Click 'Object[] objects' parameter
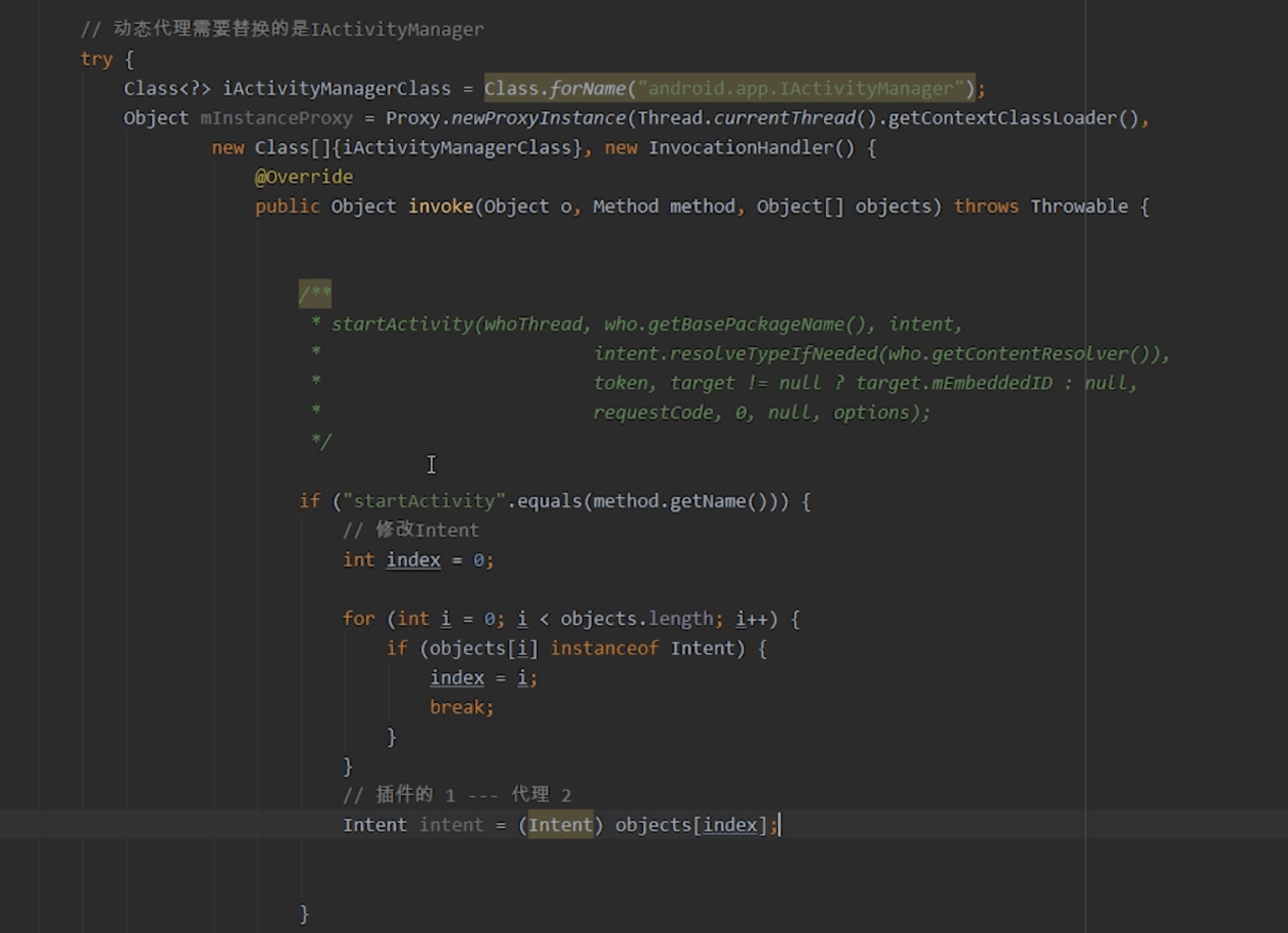1288x933 pixels. [x=844, y=207]
